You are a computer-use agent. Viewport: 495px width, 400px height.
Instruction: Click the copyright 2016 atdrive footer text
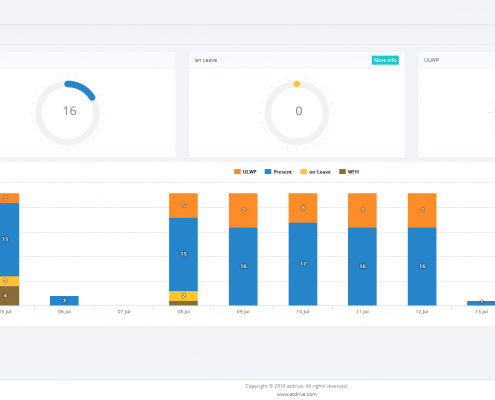tap(297, 386)
